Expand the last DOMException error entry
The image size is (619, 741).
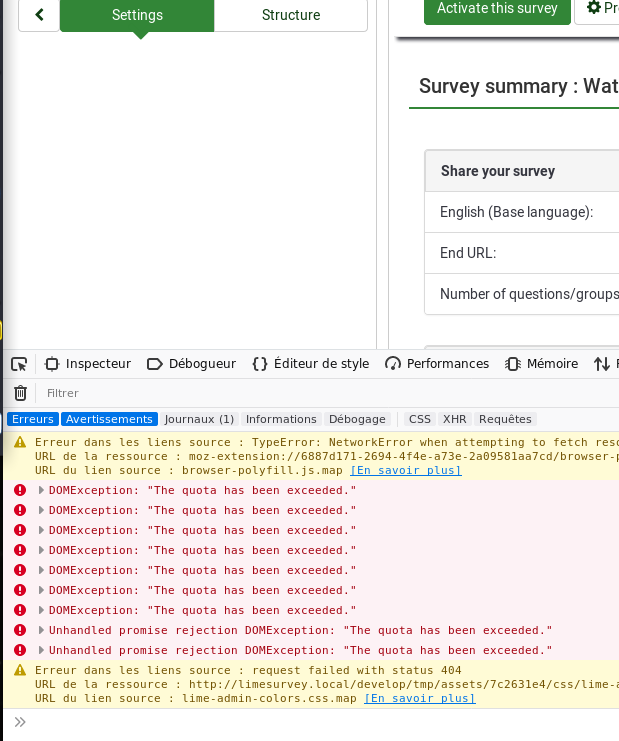coord(41,610)
